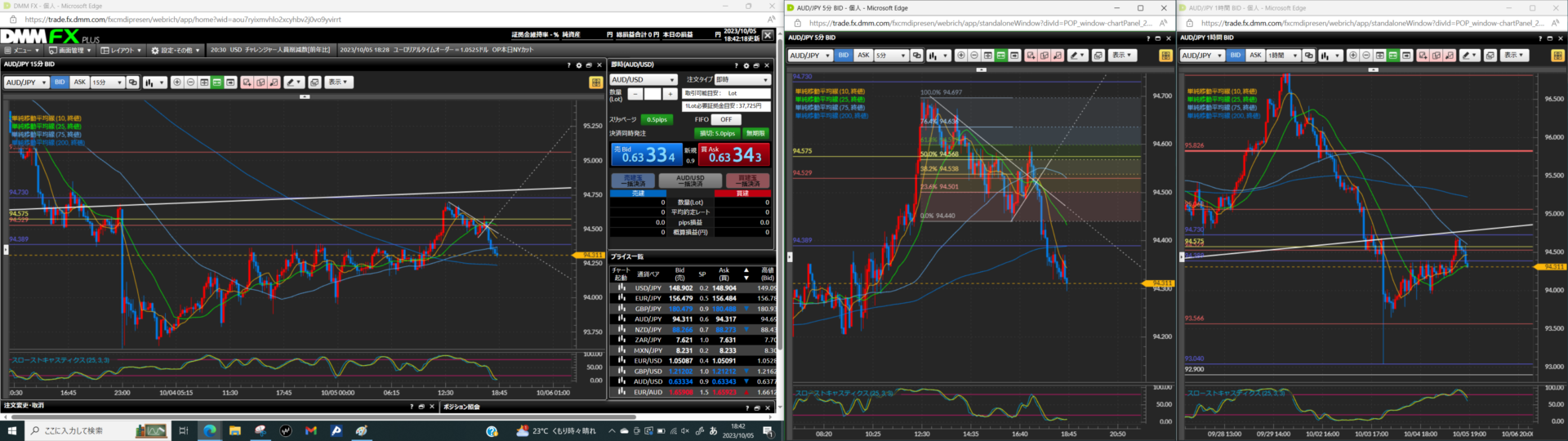Click the blue 売 Bid price button
The height and width of the screenshot is (441, 1568).
tap(645, 154)
